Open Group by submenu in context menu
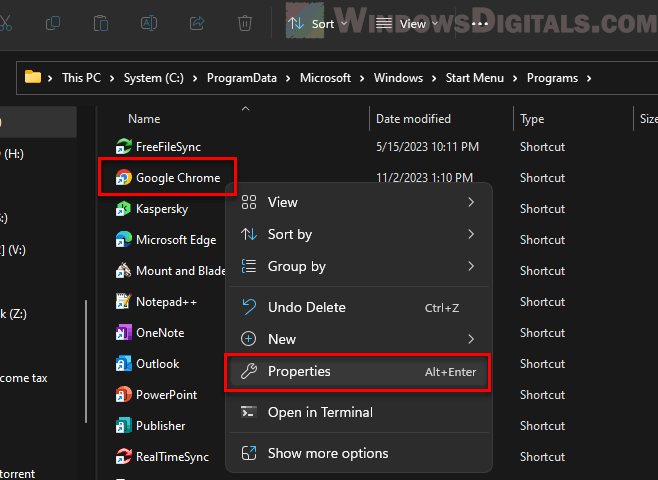Screen dimensions: 658x480 coord(359,266)
